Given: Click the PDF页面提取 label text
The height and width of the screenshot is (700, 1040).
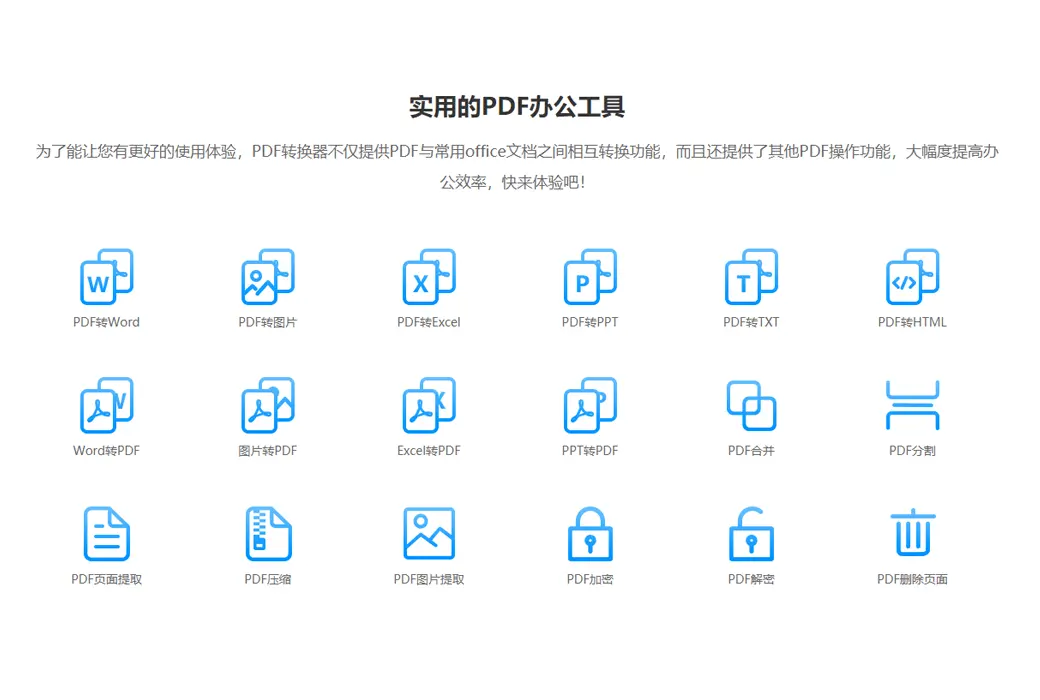Looking at the screenshot, I should 107,580.
